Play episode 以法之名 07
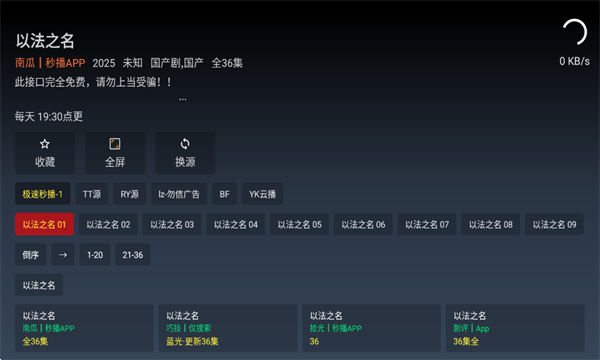 427,224
